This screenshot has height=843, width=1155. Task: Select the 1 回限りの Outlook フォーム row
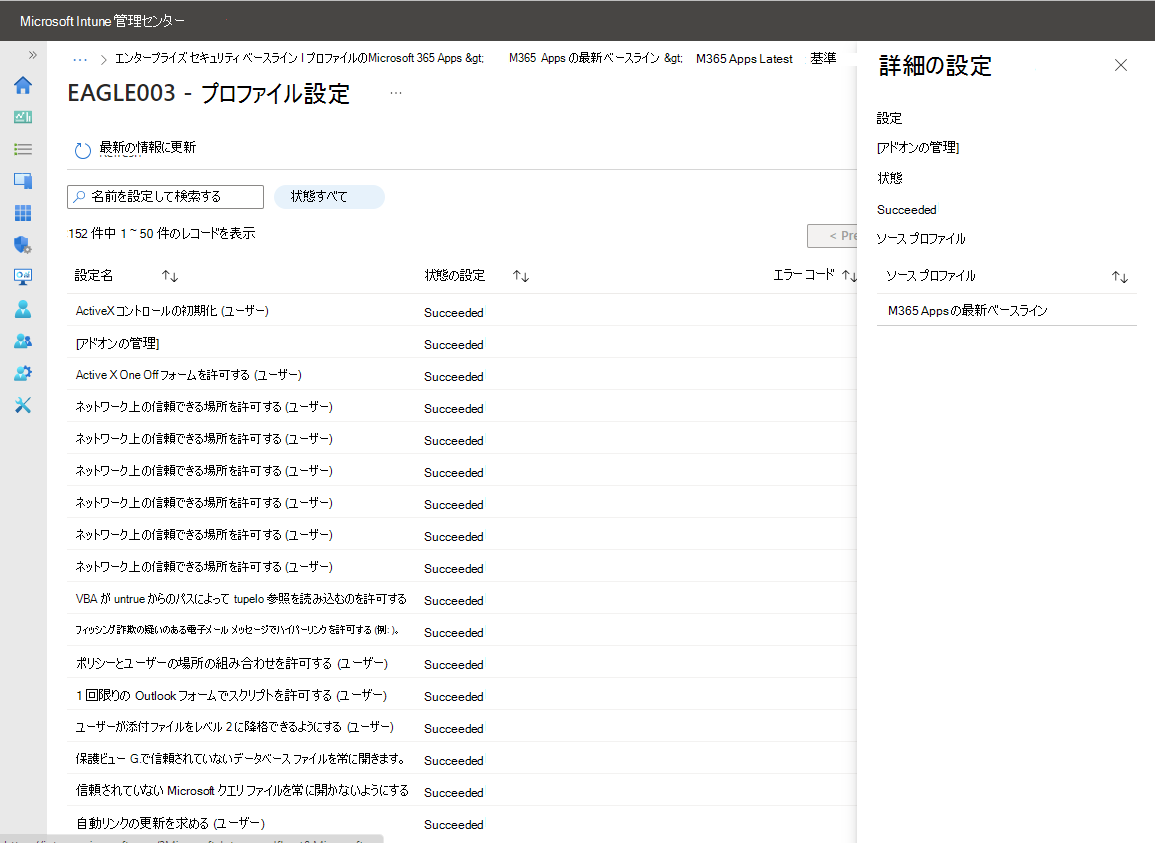pyautogui.click(x=462, y=695)
